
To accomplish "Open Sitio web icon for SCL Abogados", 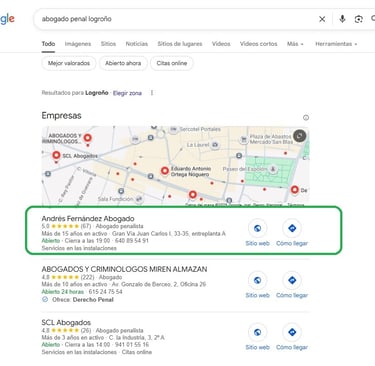I will [257, 332].
